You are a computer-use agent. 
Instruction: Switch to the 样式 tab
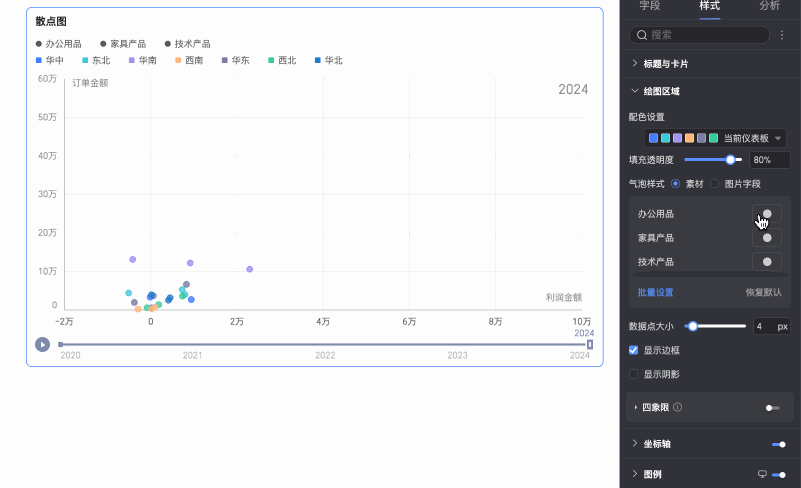tap(710, 6)
